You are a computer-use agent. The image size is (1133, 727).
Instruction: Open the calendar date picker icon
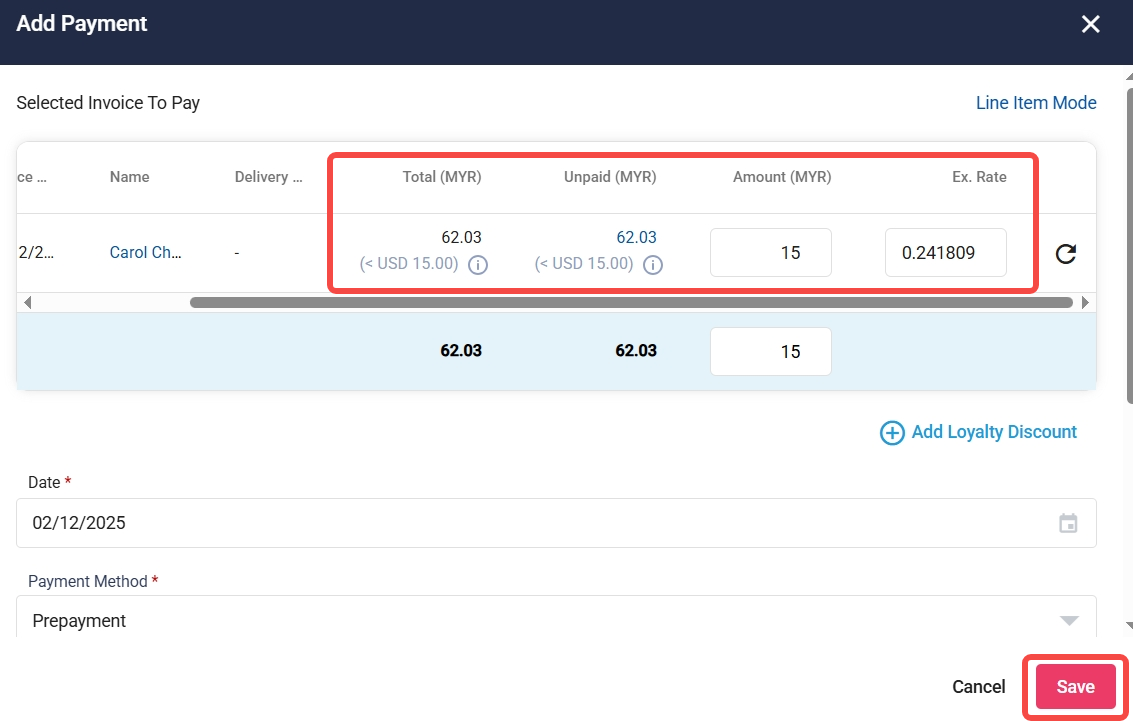pyautogui.click(x=1068, y=523)
